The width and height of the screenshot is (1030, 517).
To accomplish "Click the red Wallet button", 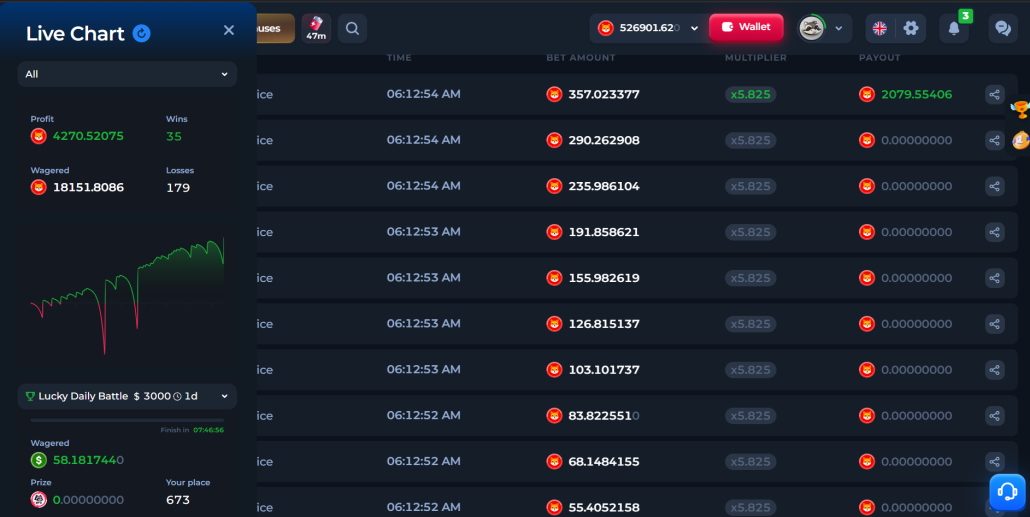I will [746, 27].
